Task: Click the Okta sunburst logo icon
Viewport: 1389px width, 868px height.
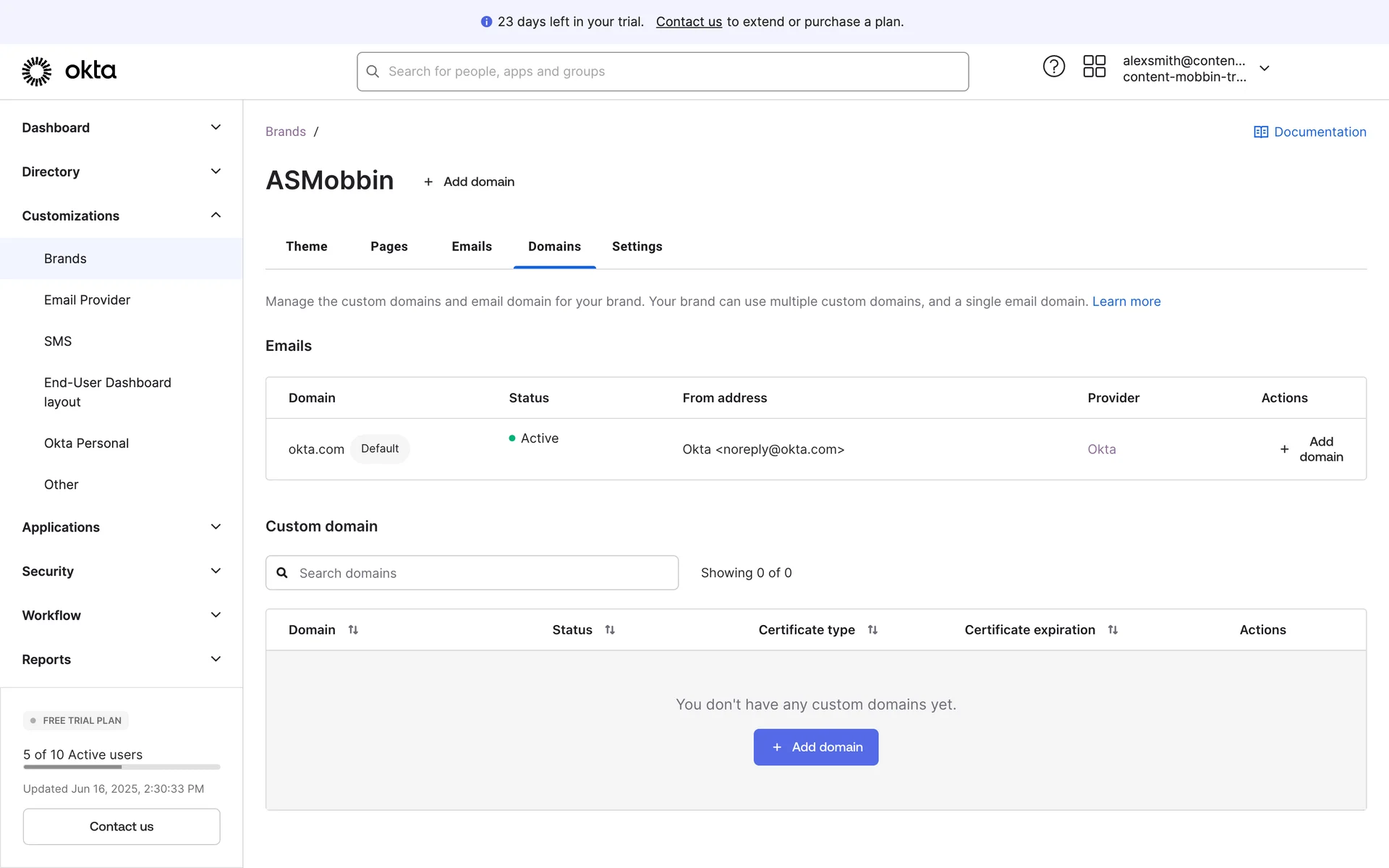Action: tap(36, 71)
